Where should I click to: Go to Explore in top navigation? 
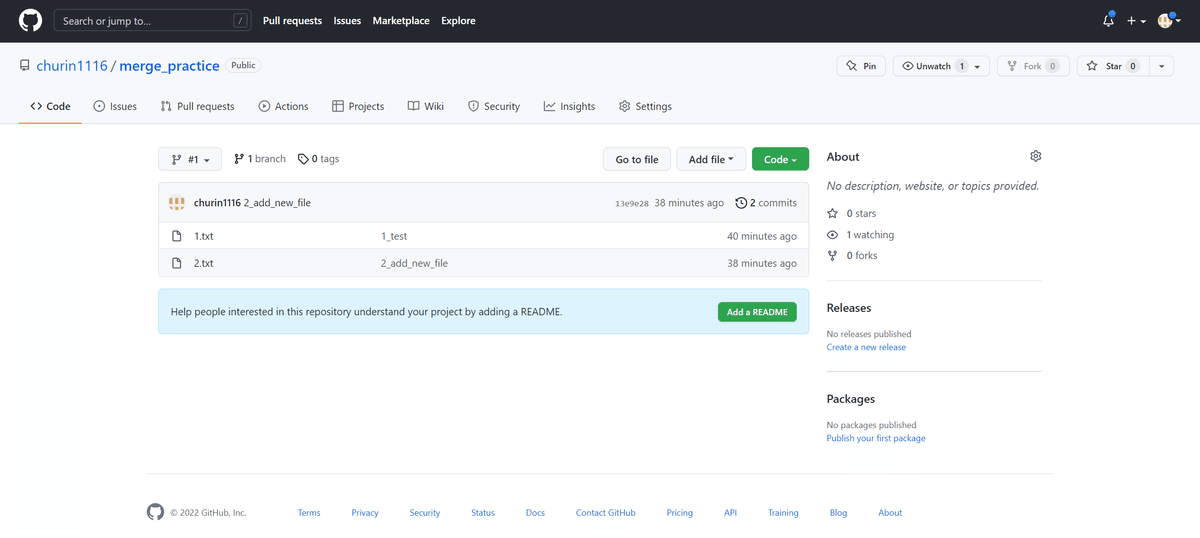click(458, 20)
